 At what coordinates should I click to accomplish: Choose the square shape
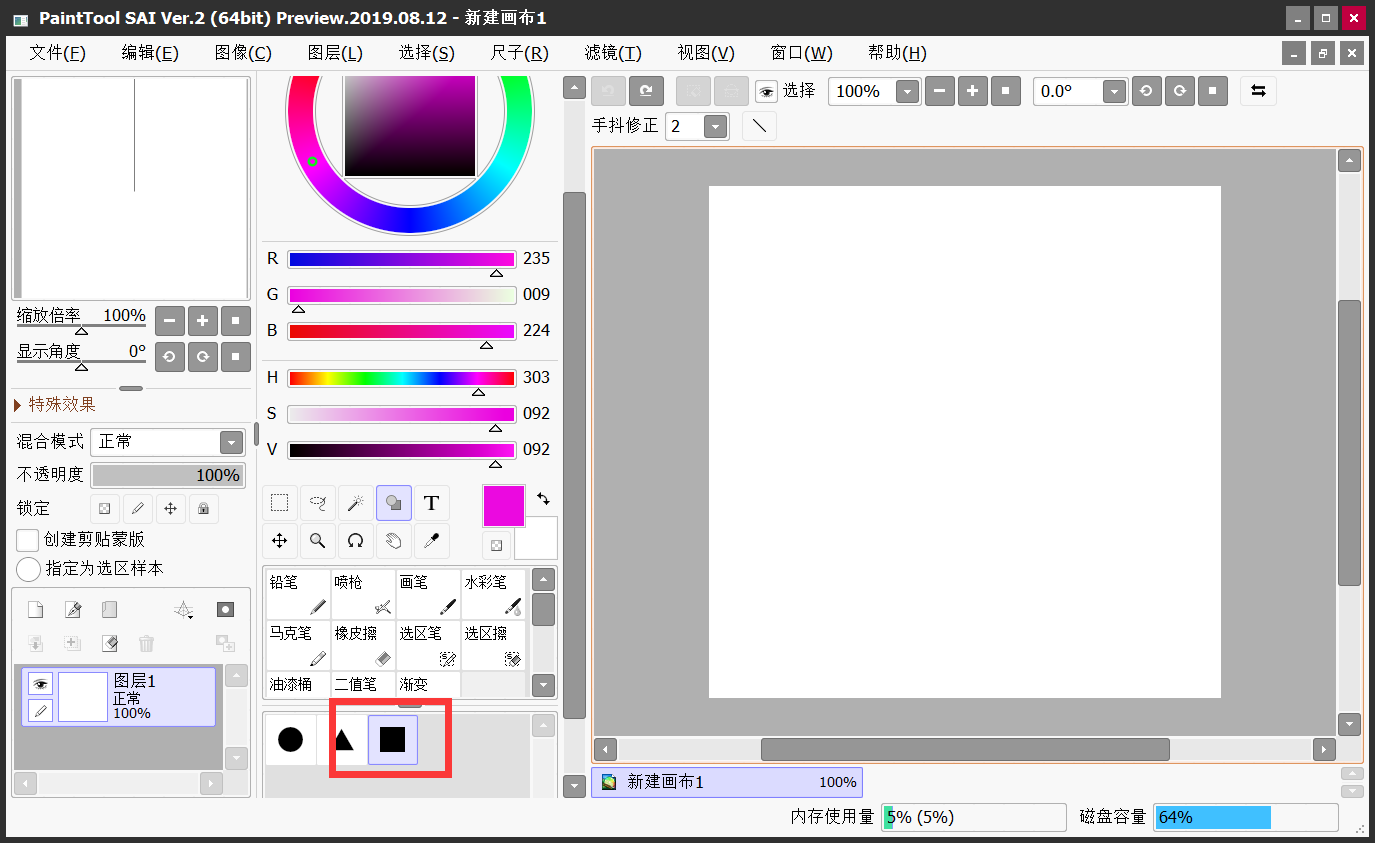pyautogui.click(x=393, y=740)
